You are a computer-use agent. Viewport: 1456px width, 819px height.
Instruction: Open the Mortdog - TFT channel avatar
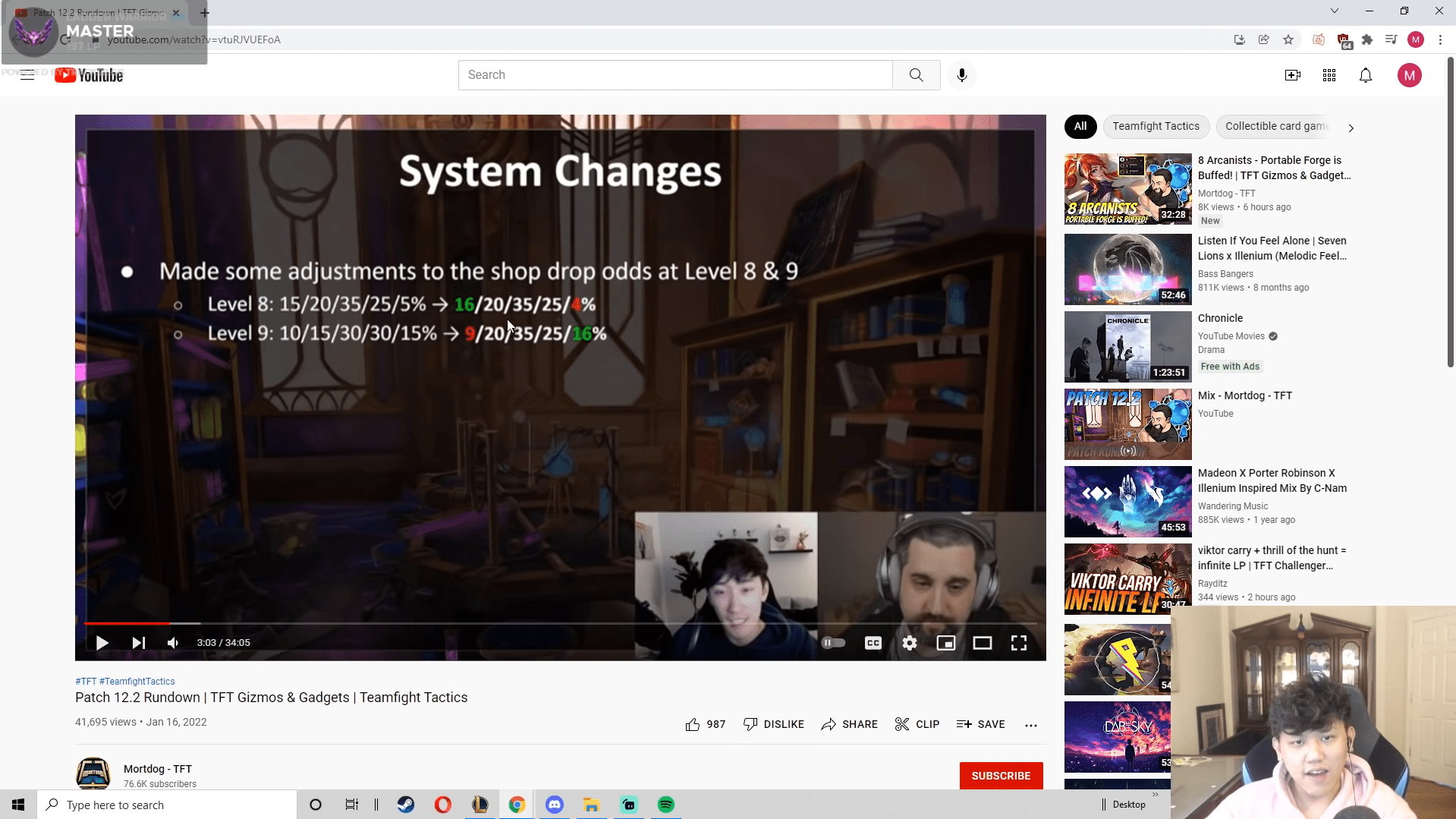(x=93, y=773)
